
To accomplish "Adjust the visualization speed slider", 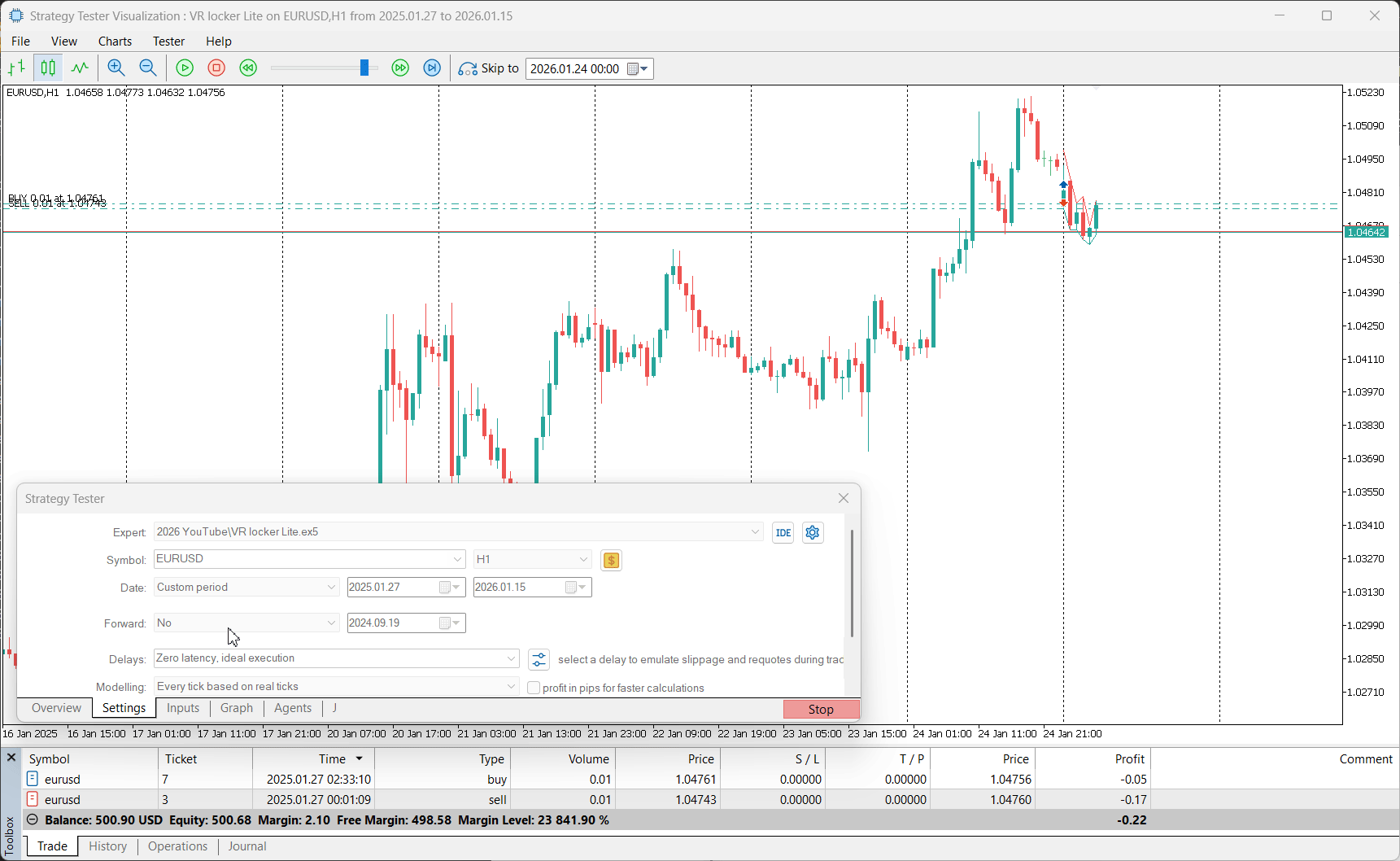I will point(365,68).
